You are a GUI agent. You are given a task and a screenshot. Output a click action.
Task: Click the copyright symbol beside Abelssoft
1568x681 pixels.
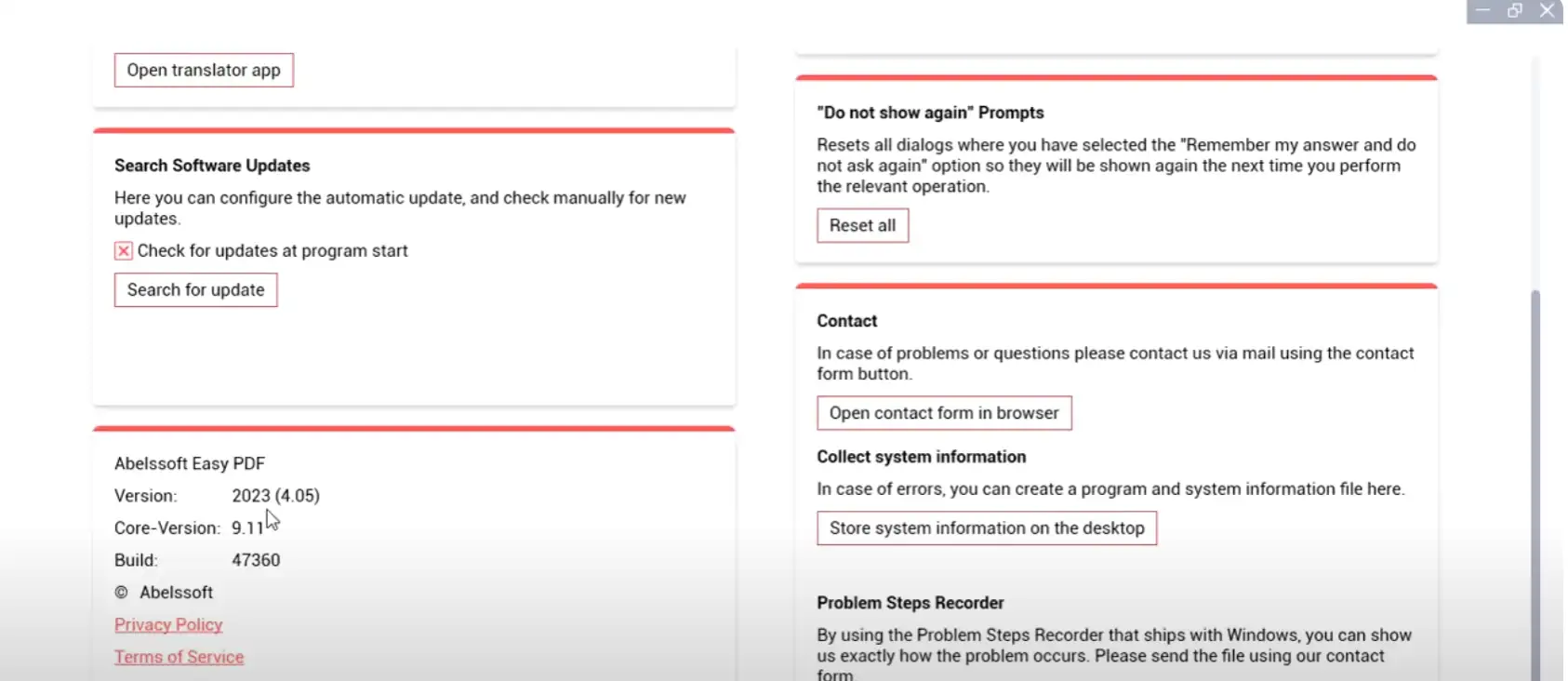click(x=121, y=593)
